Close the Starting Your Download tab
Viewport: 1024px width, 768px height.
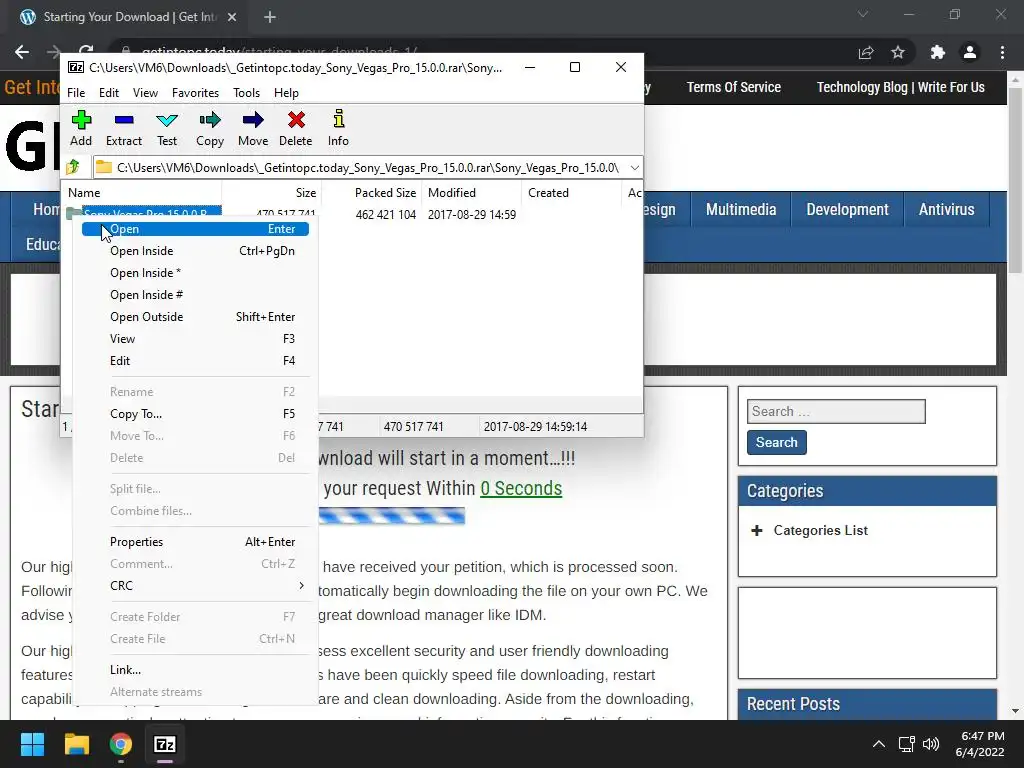click(x=232, y=17)
